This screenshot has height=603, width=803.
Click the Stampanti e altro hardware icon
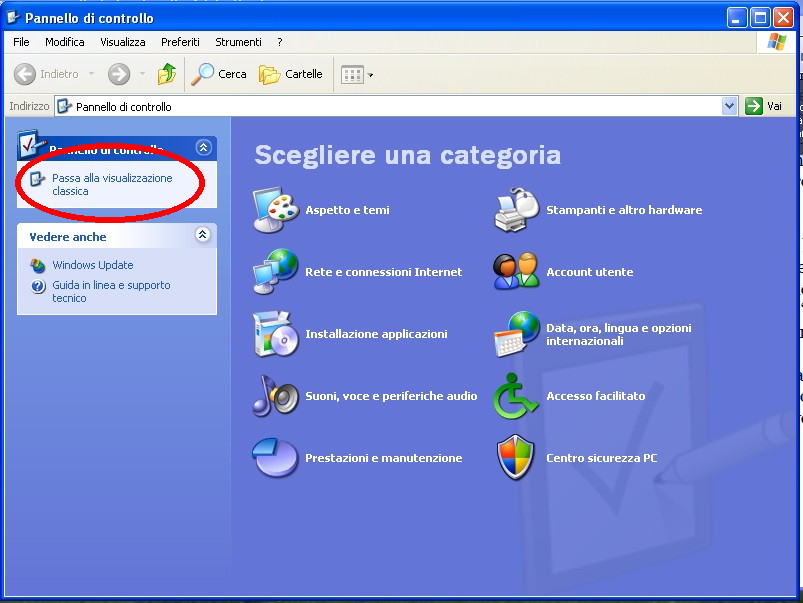[x=517, y=210]
